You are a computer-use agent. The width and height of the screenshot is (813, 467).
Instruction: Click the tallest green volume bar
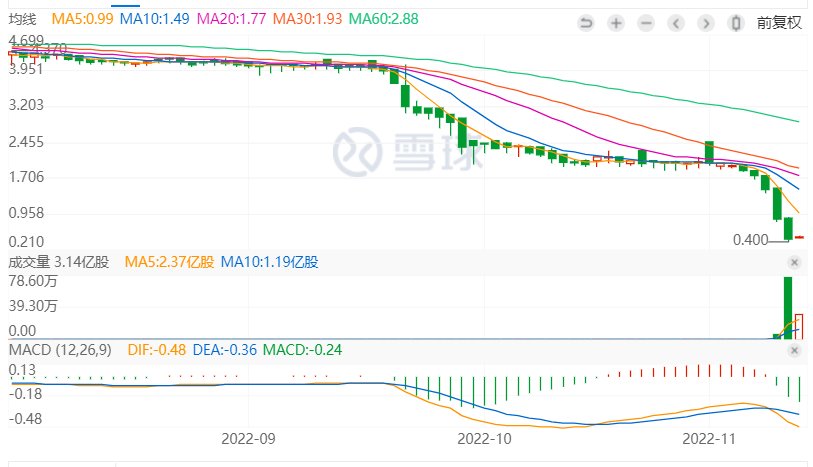click(x=788, y=308)
